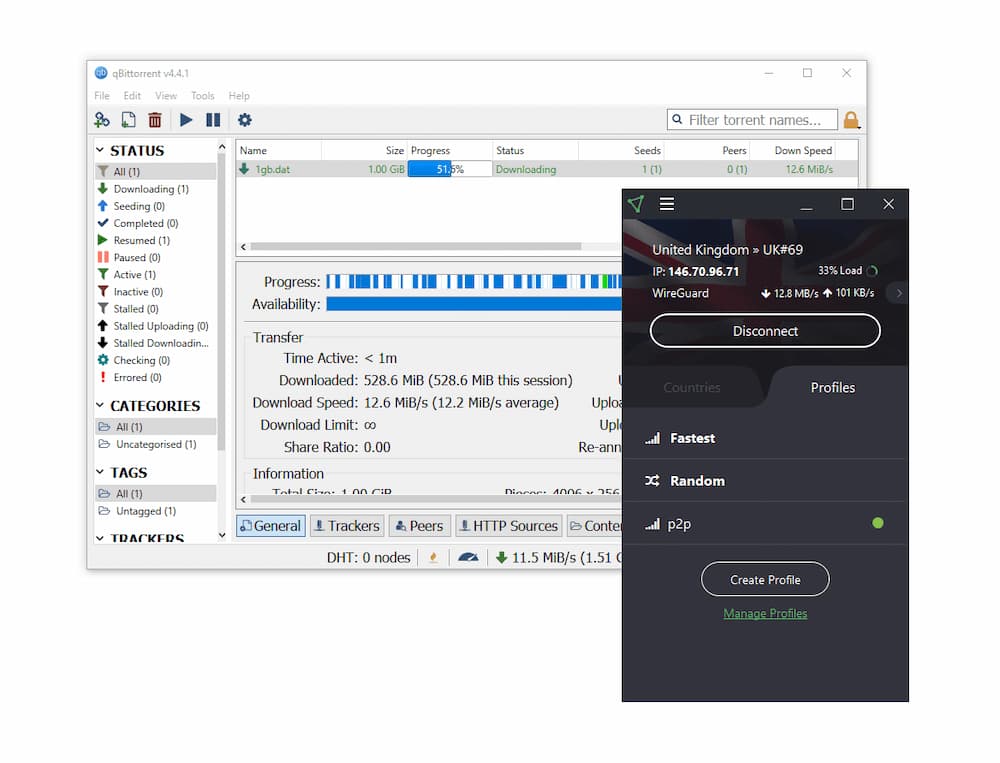This screenshot has height=763, width=1000.
Task: Switch to the General tab
Action: point(271,526)
